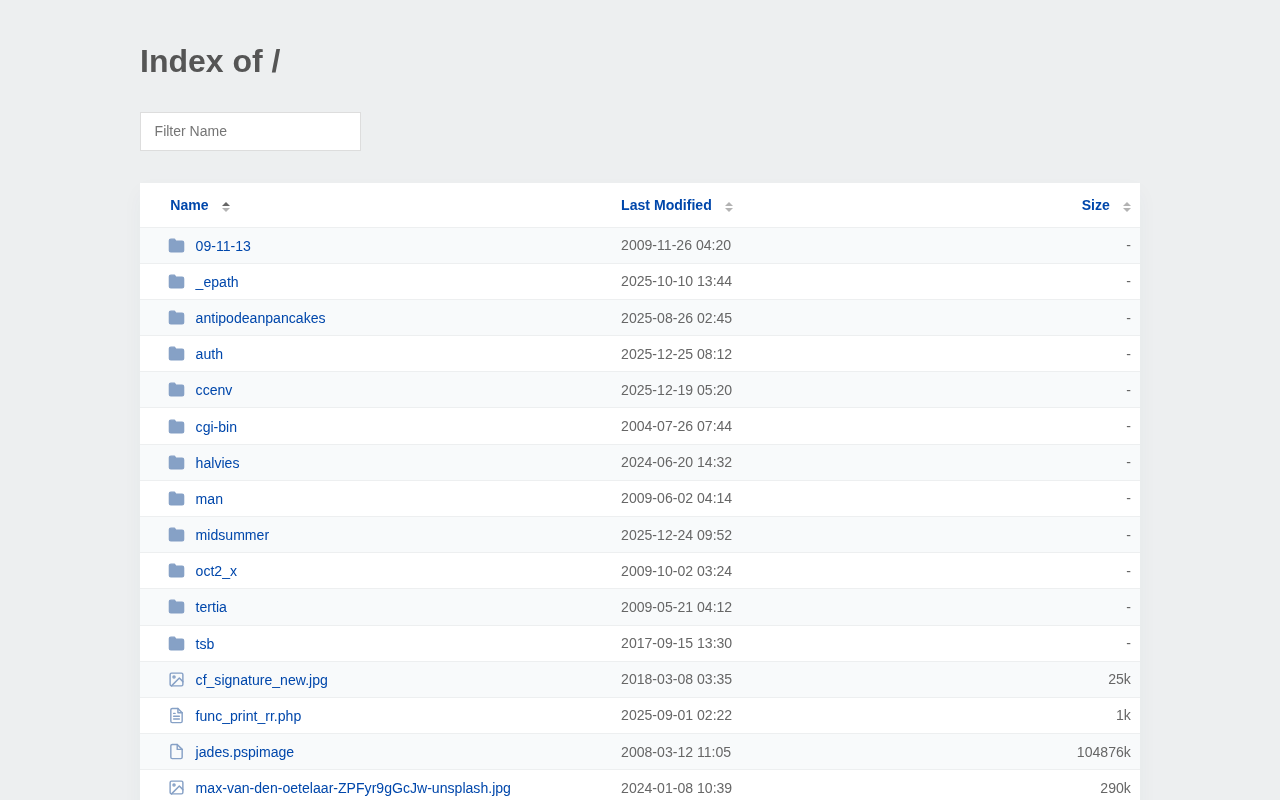Focus the Filter Name input field
Viewport: 1280px width, 800px height.
point(250,131)
